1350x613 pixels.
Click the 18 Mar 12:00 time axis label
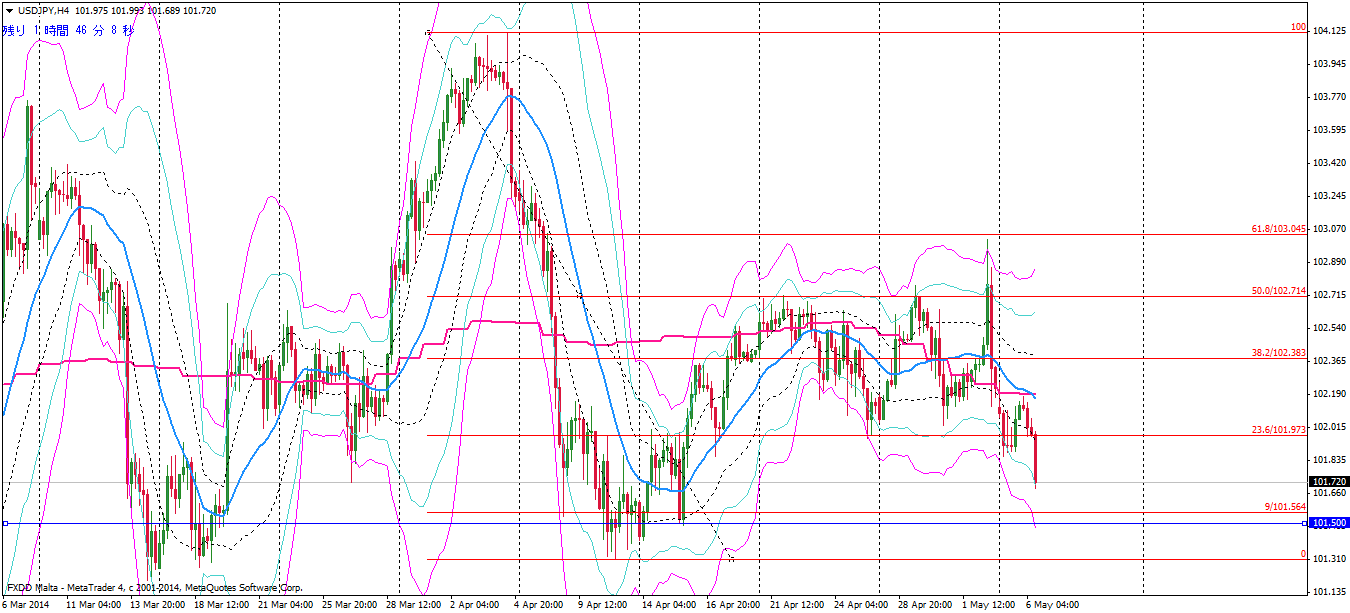point(223,605)
